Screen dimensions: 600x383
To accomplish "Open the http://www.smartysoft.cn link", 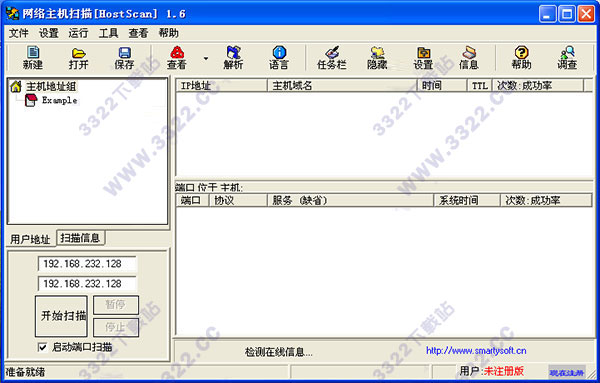I will 476,350.
